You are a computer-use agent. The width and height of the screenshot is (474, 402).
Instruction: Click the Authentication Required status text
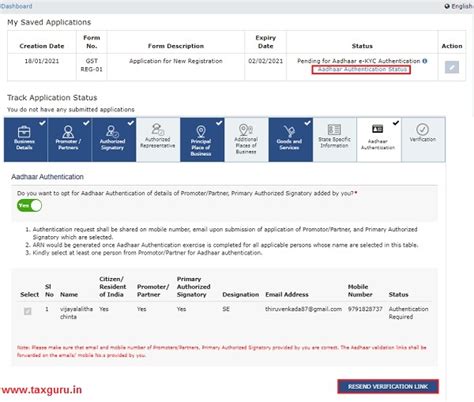(x=408, y=313)
